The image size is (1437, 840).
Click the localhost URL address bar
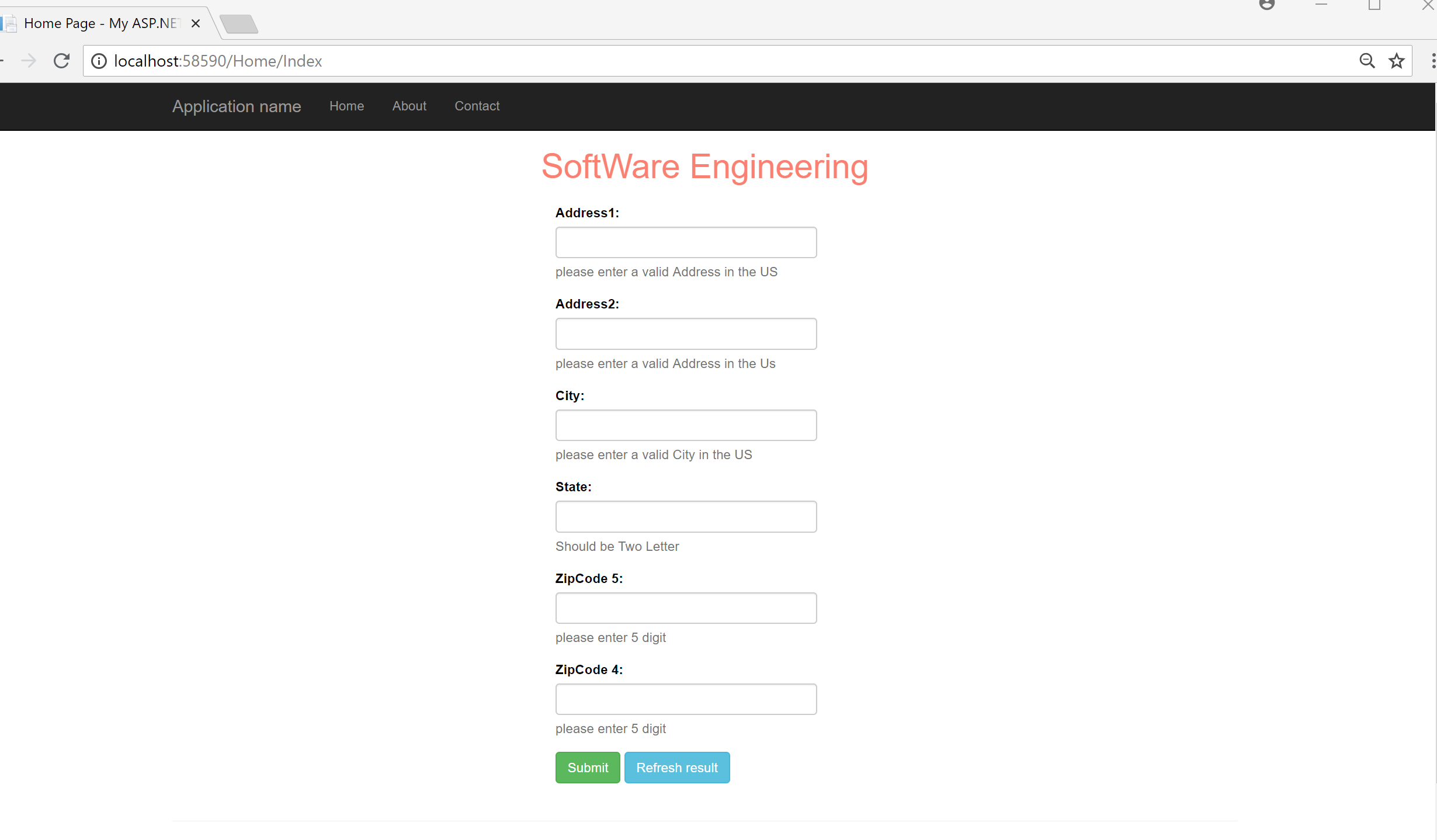(701, 61)
